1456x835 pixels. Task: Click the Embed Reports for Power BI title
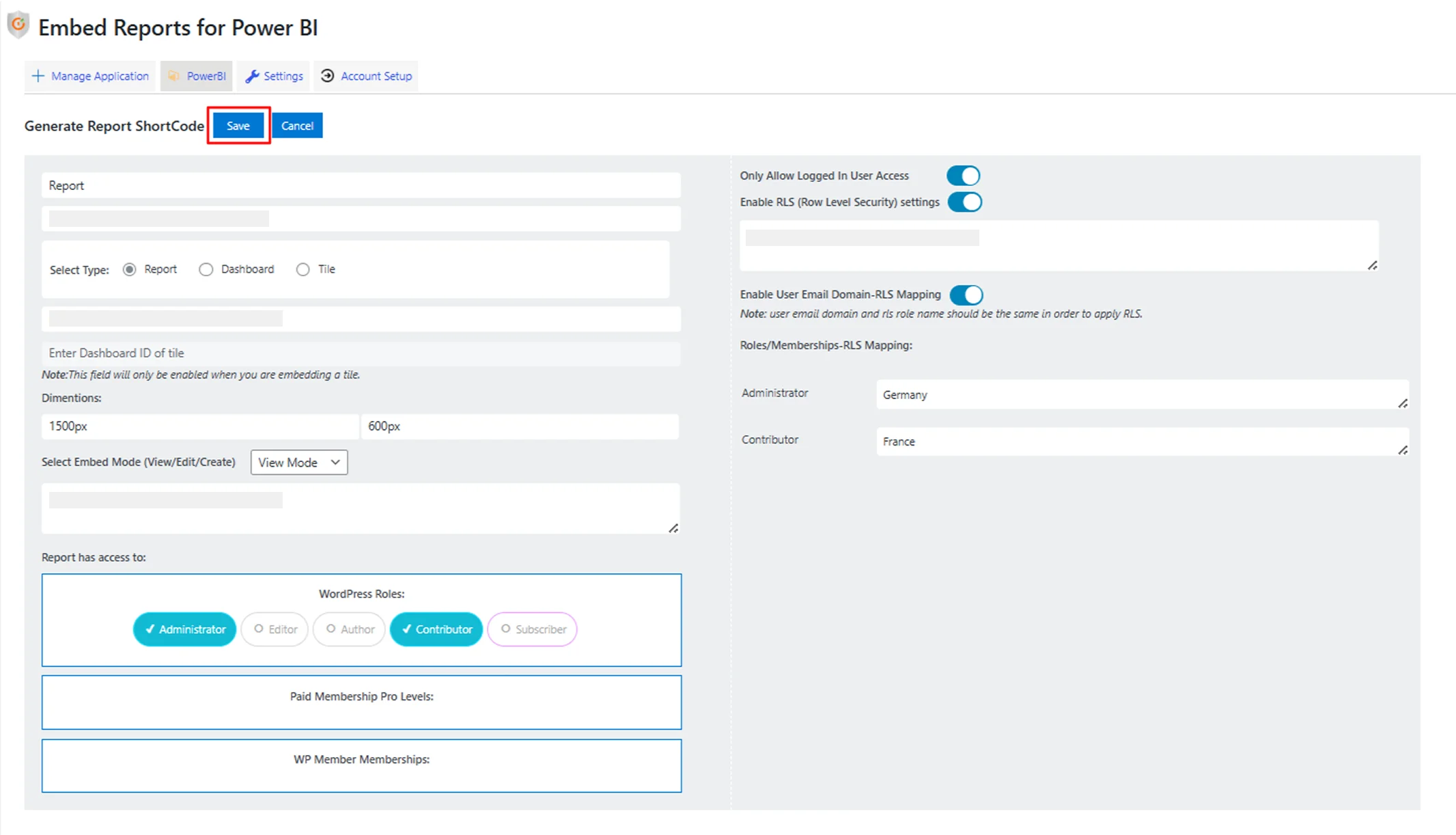click(x=178, y=27)
